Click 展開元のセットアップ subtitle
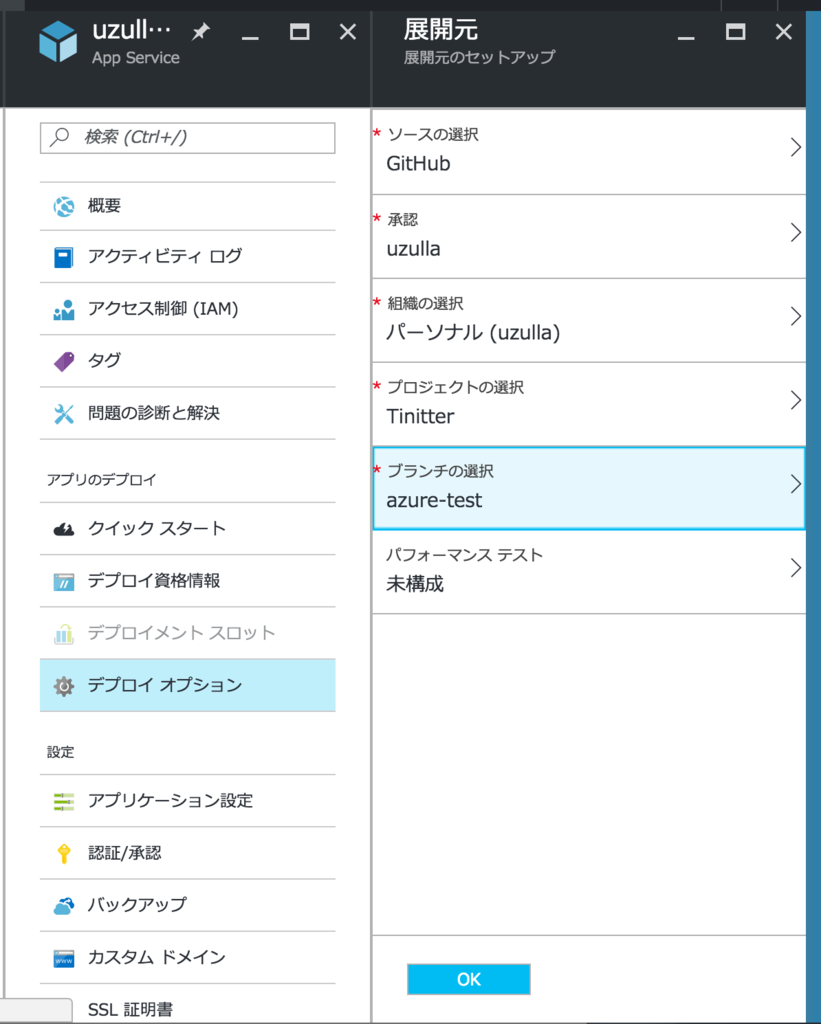 pos(479,57)
